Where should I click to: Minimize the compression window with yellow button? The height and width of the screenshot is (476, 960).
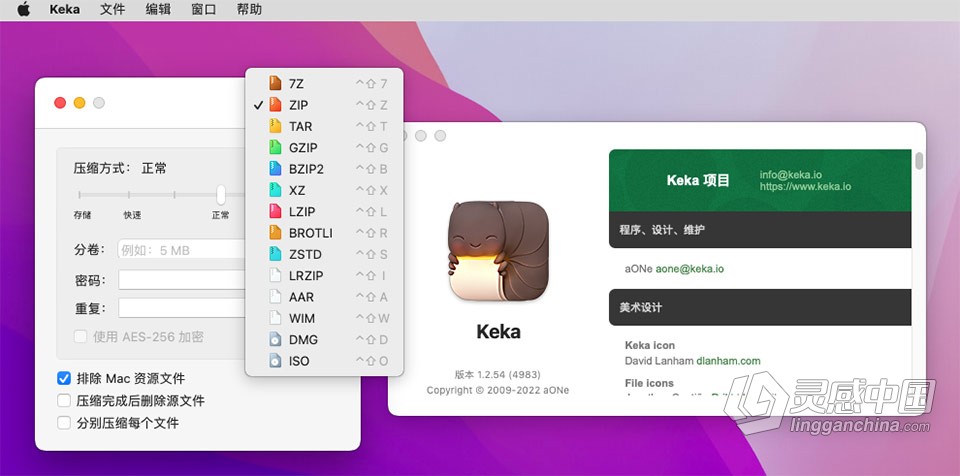click(80, 103)
